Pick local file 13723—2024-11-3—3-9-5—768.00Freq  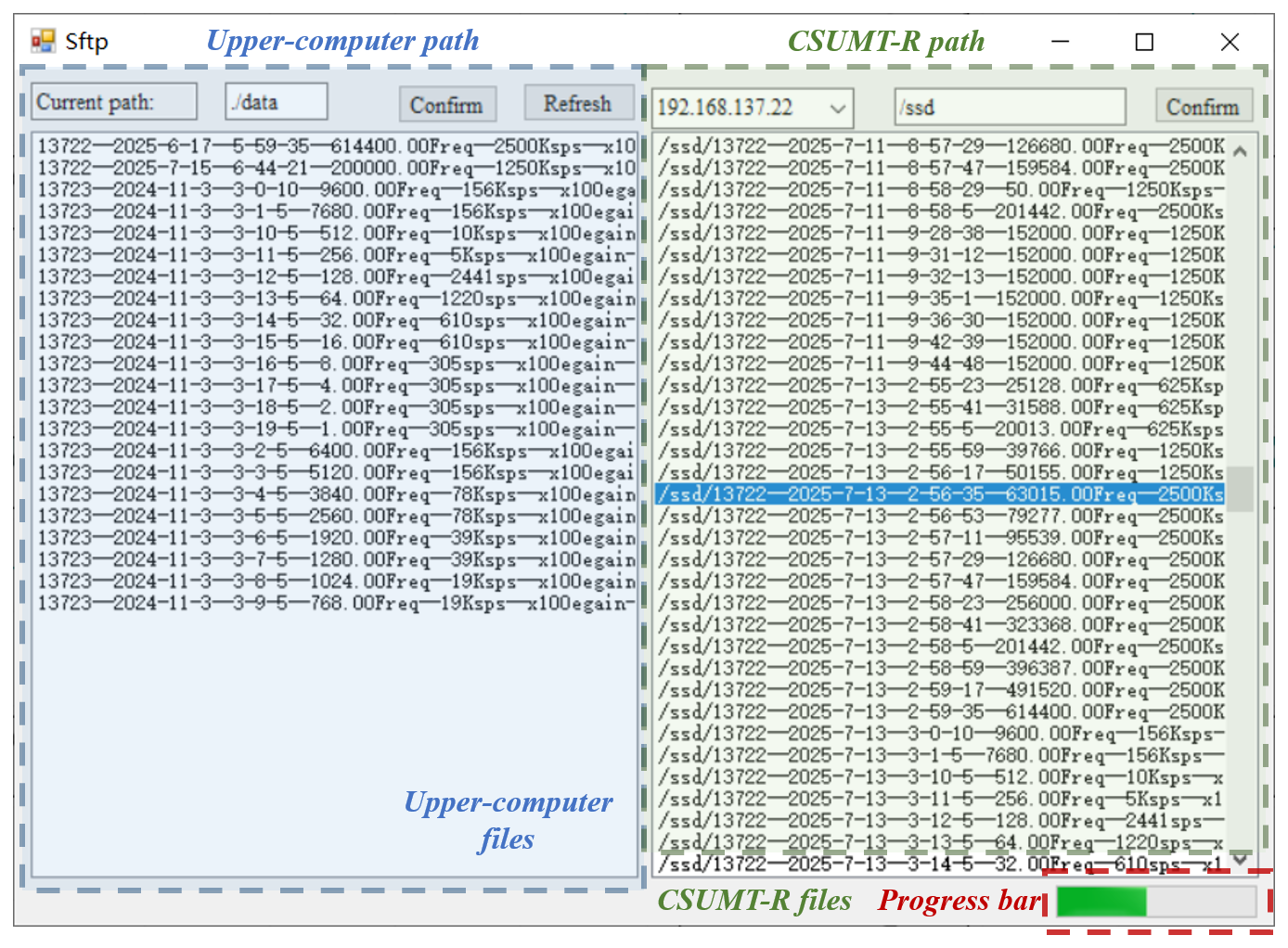pos(334,604)
